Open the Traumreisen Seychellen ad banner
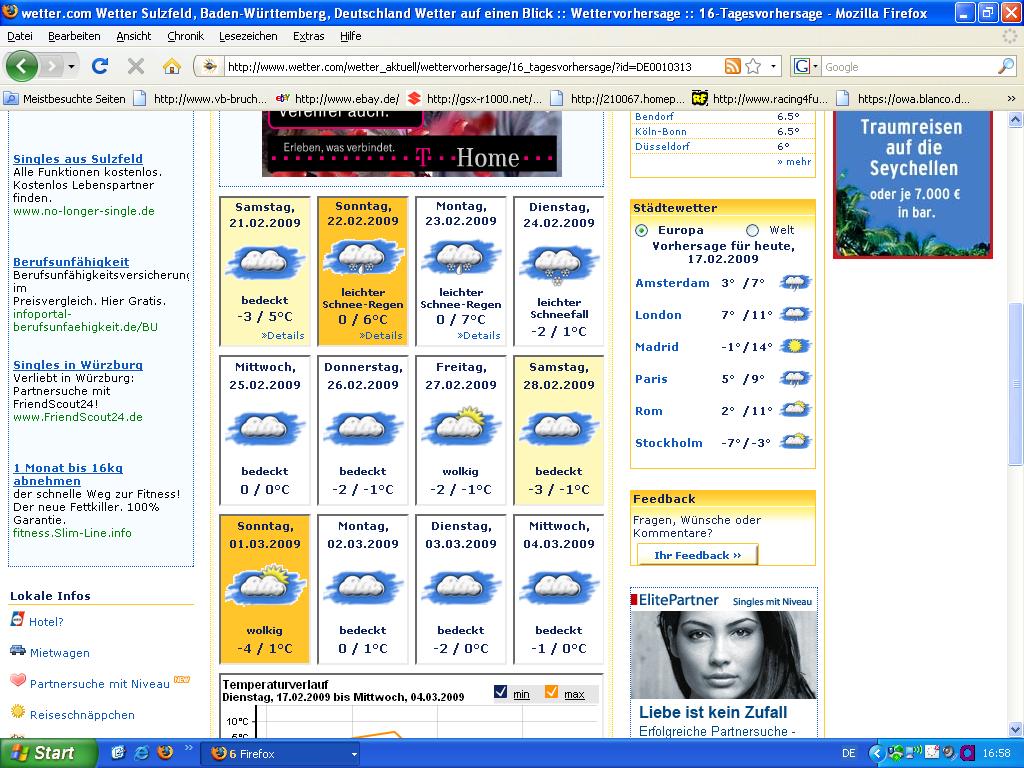This screenshot has width=1024, height=768. coord(913,185)
